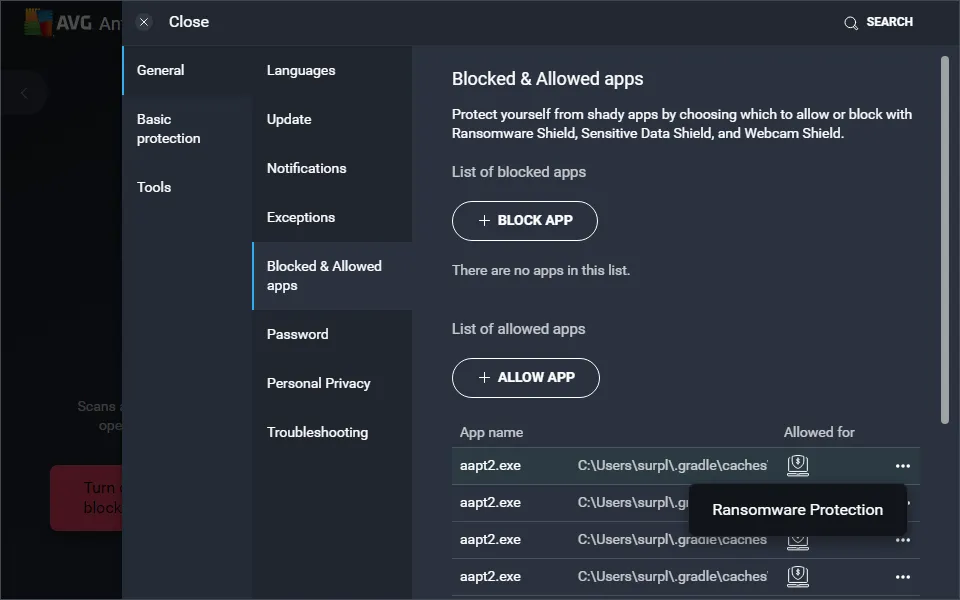
Task: Open three-dots menu for third aapt2.exe
Action: [903, 540]
